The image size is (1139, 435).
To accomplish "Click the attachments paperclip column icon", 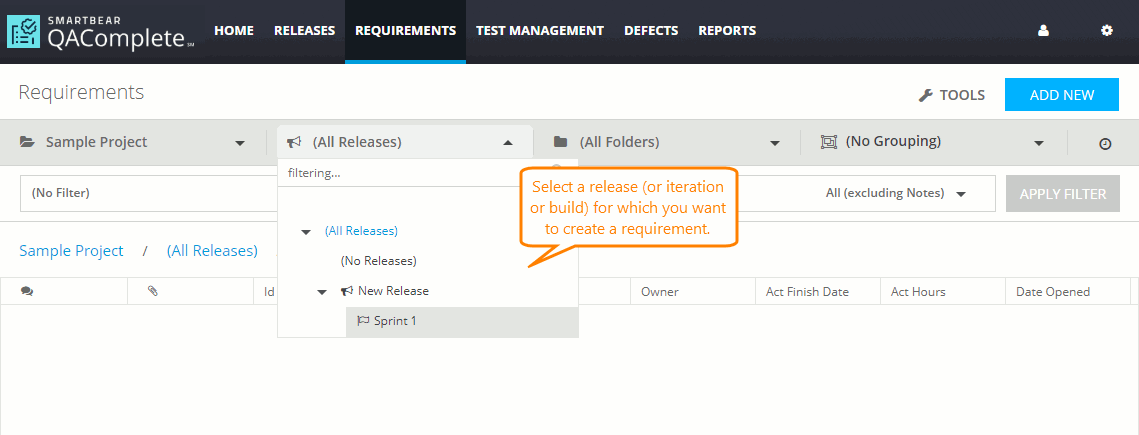I will click(153, 292).
